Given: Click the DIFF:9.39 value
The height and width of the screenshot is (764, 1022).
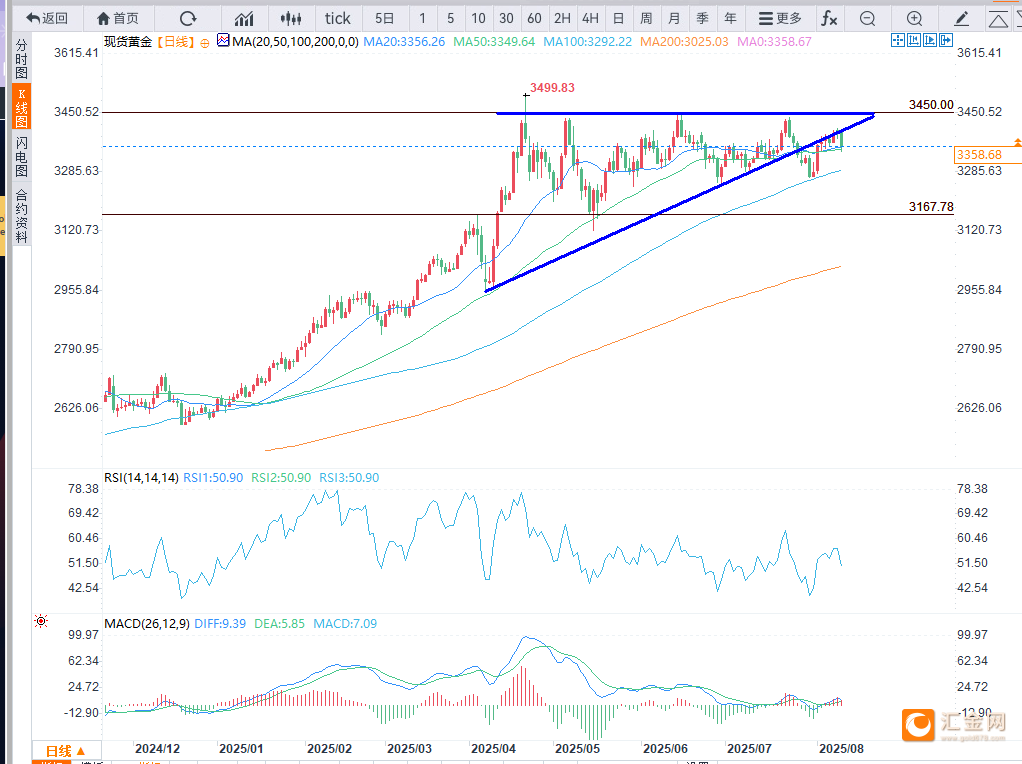Looking at the screenshot, I should [x=220, y=624].
